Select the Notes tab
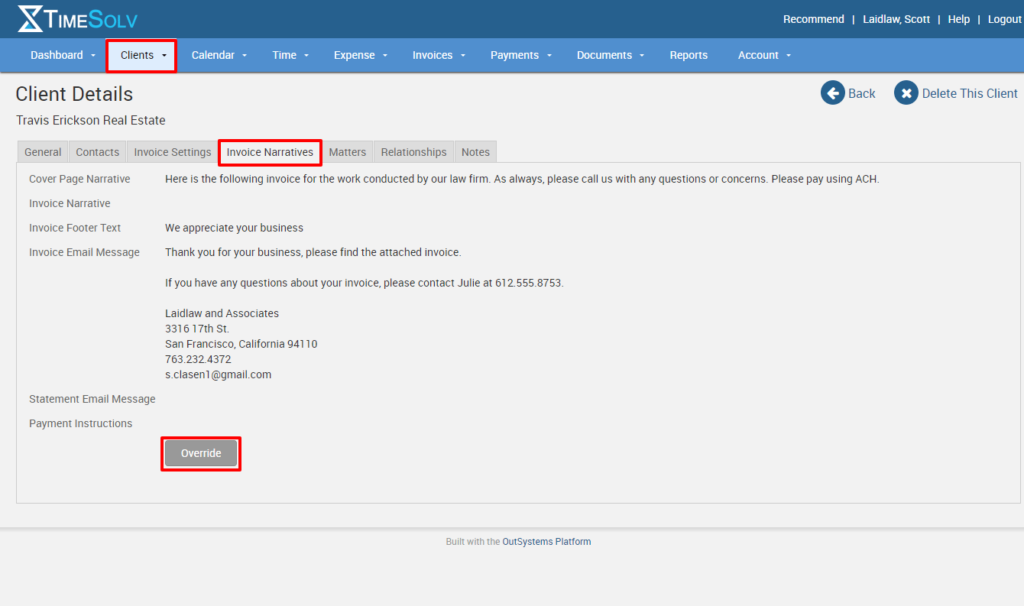This screenshot has width=1024, height=606. click(475, 151)
